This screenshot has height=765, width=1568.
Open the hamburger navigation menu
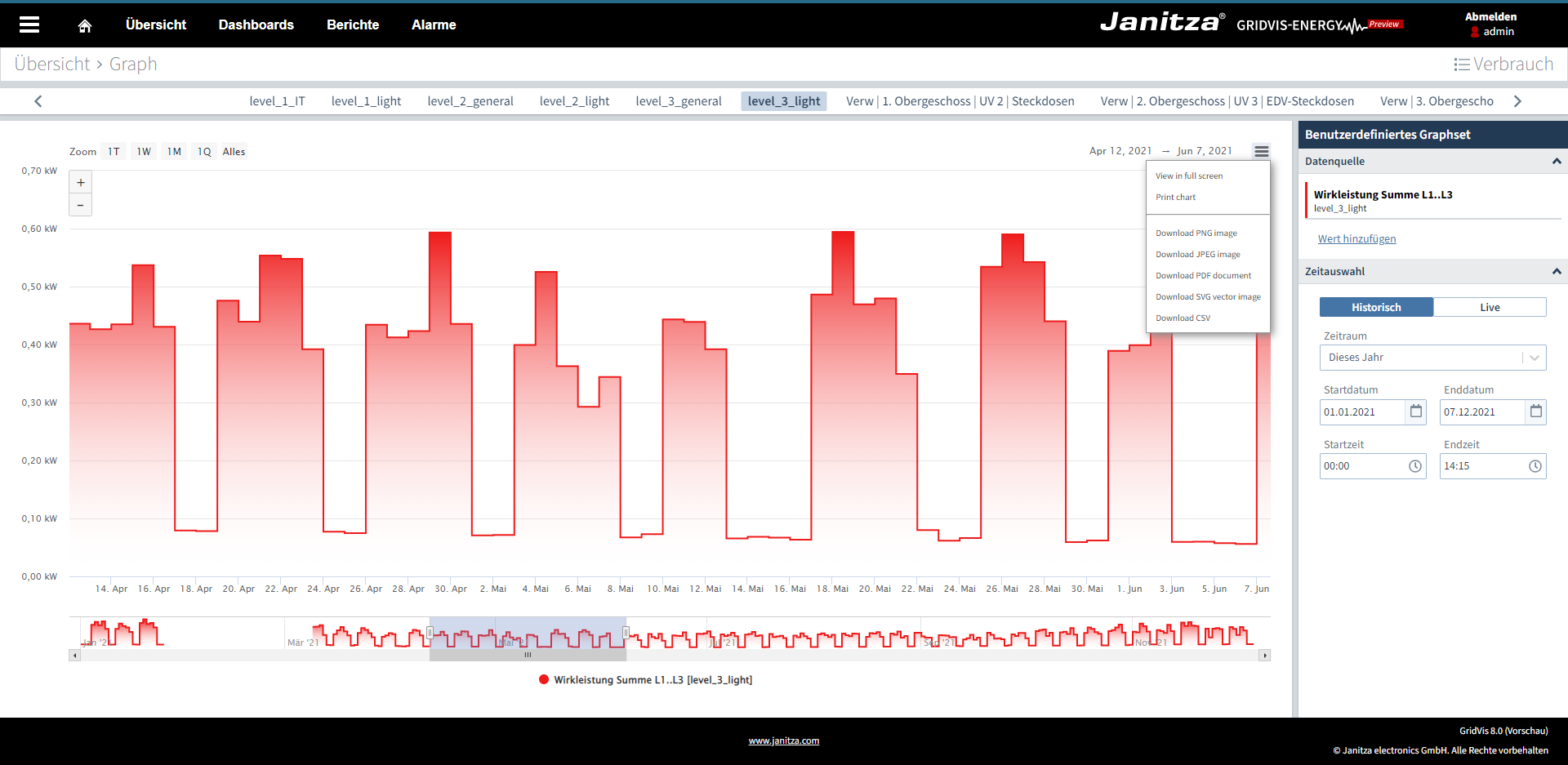(x=29, y=24)
